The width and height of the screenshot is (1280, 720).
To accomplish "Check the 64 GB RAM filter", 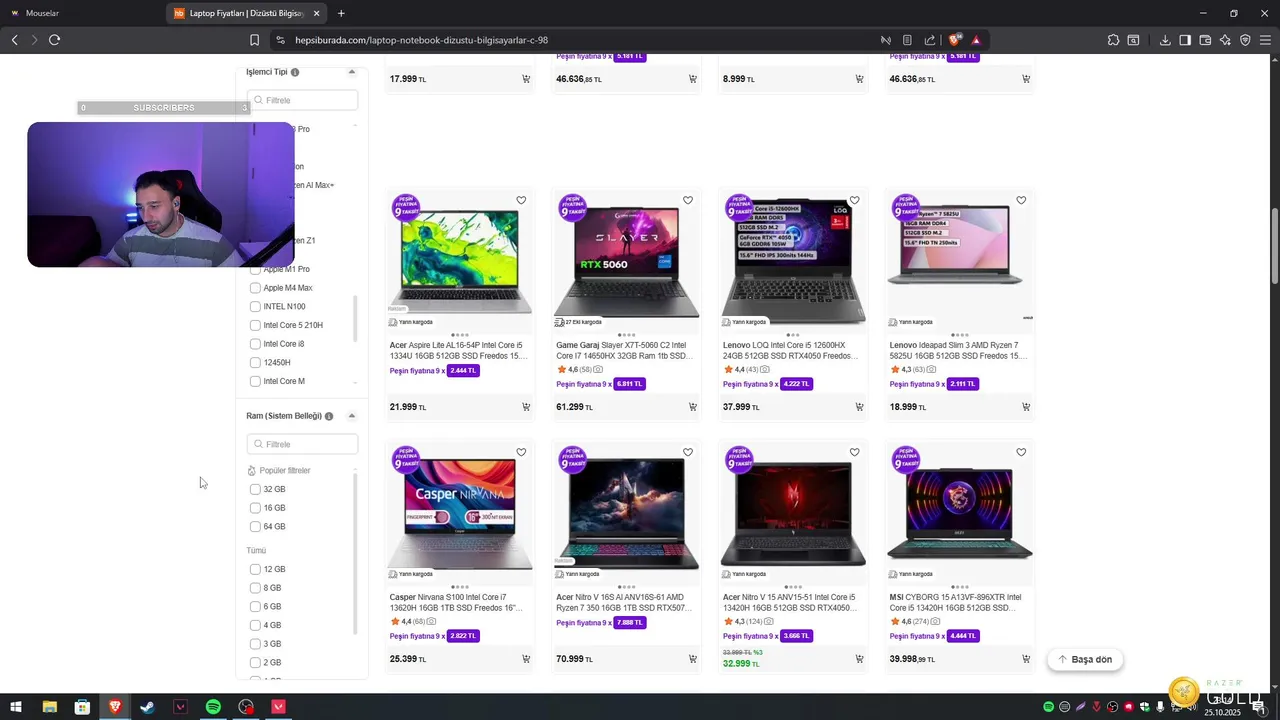I will coord(255,527).
